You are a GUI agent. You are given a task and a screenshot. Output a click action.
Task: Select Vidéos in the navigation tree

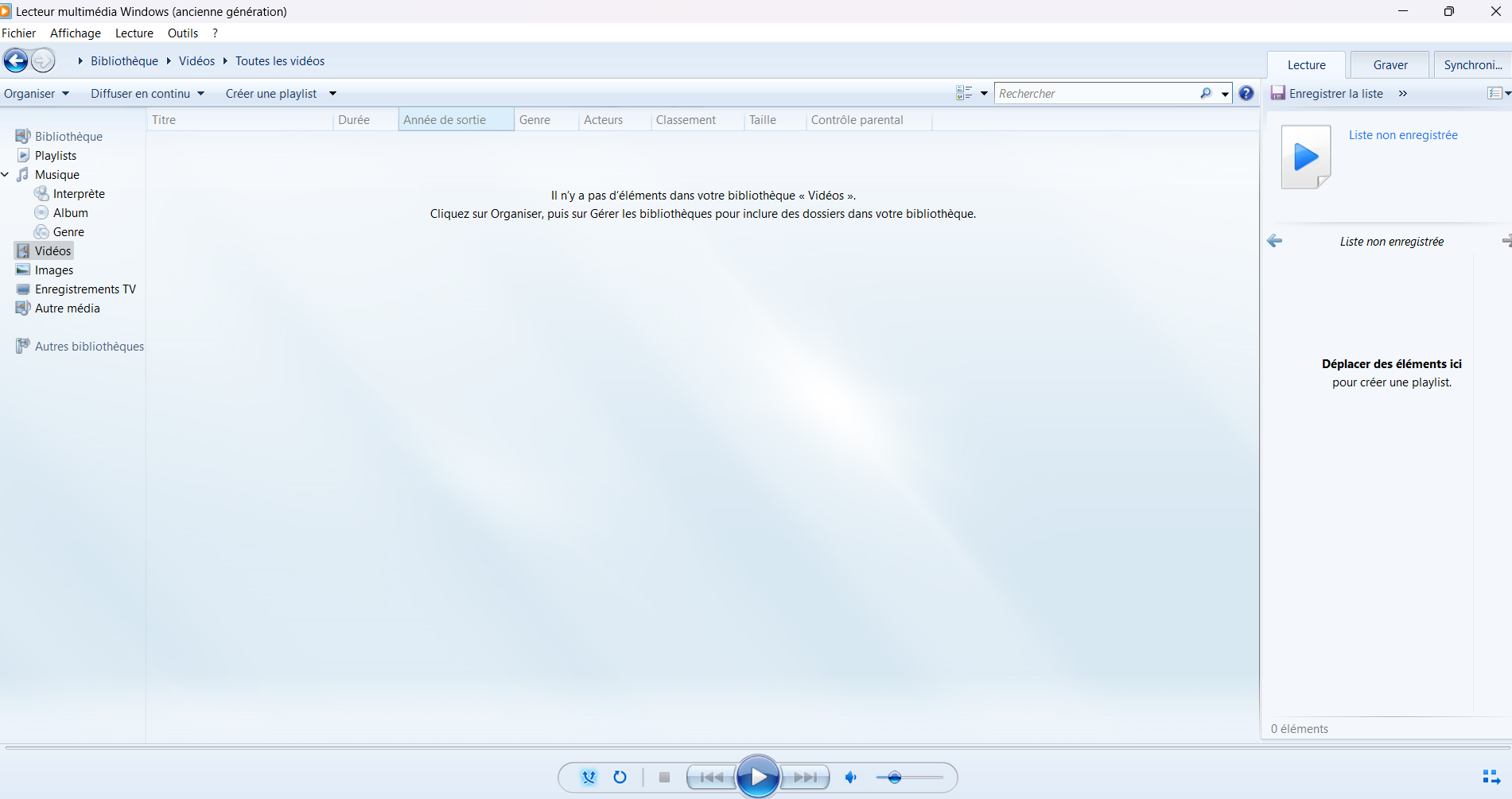(52, 250)
